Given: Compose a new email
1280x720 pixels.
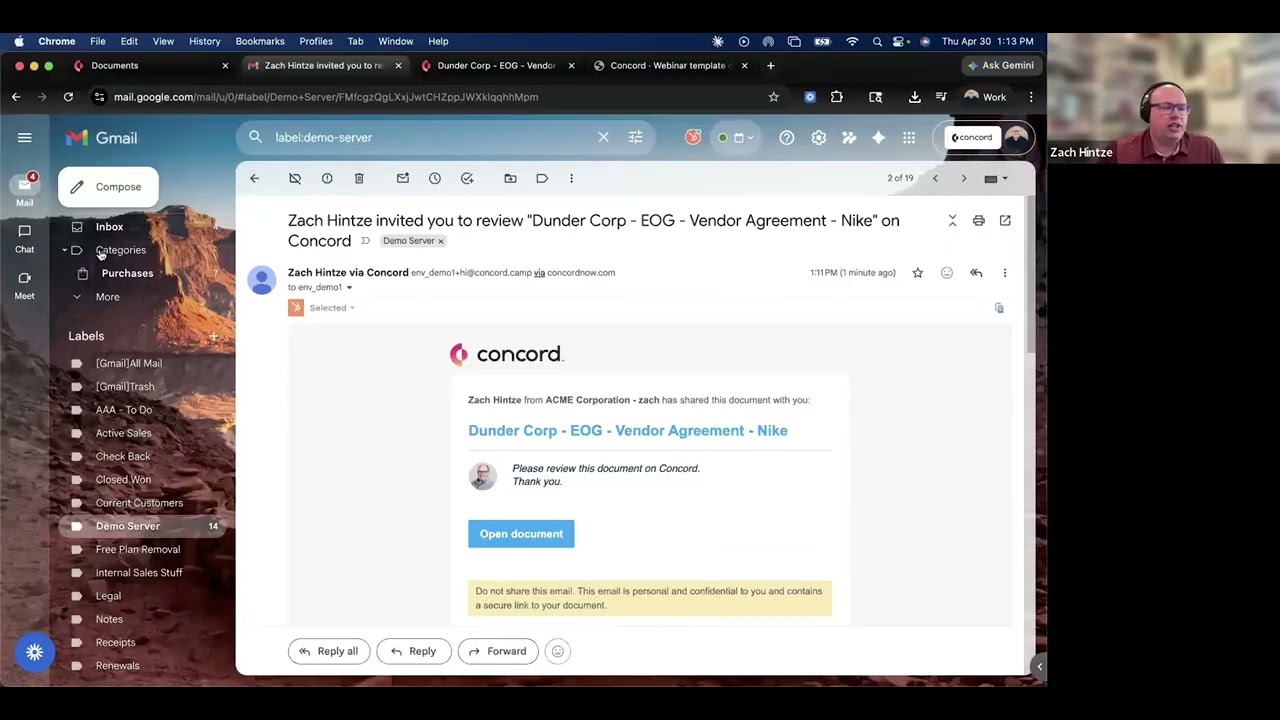Looking at the screenshot, I should click(x=108, y=187).
